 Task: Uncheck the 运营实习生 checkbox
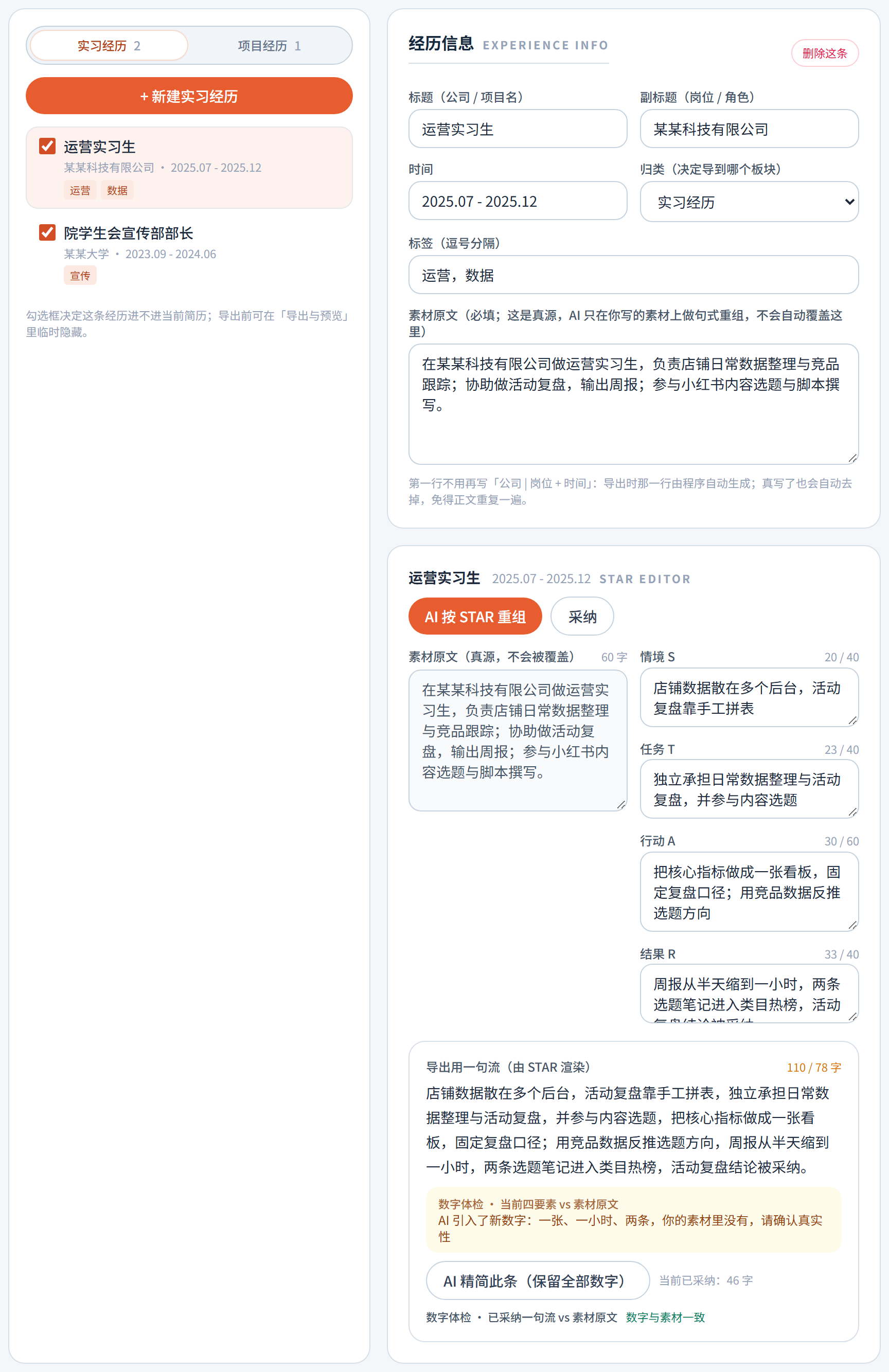click(x=47, y=146)
